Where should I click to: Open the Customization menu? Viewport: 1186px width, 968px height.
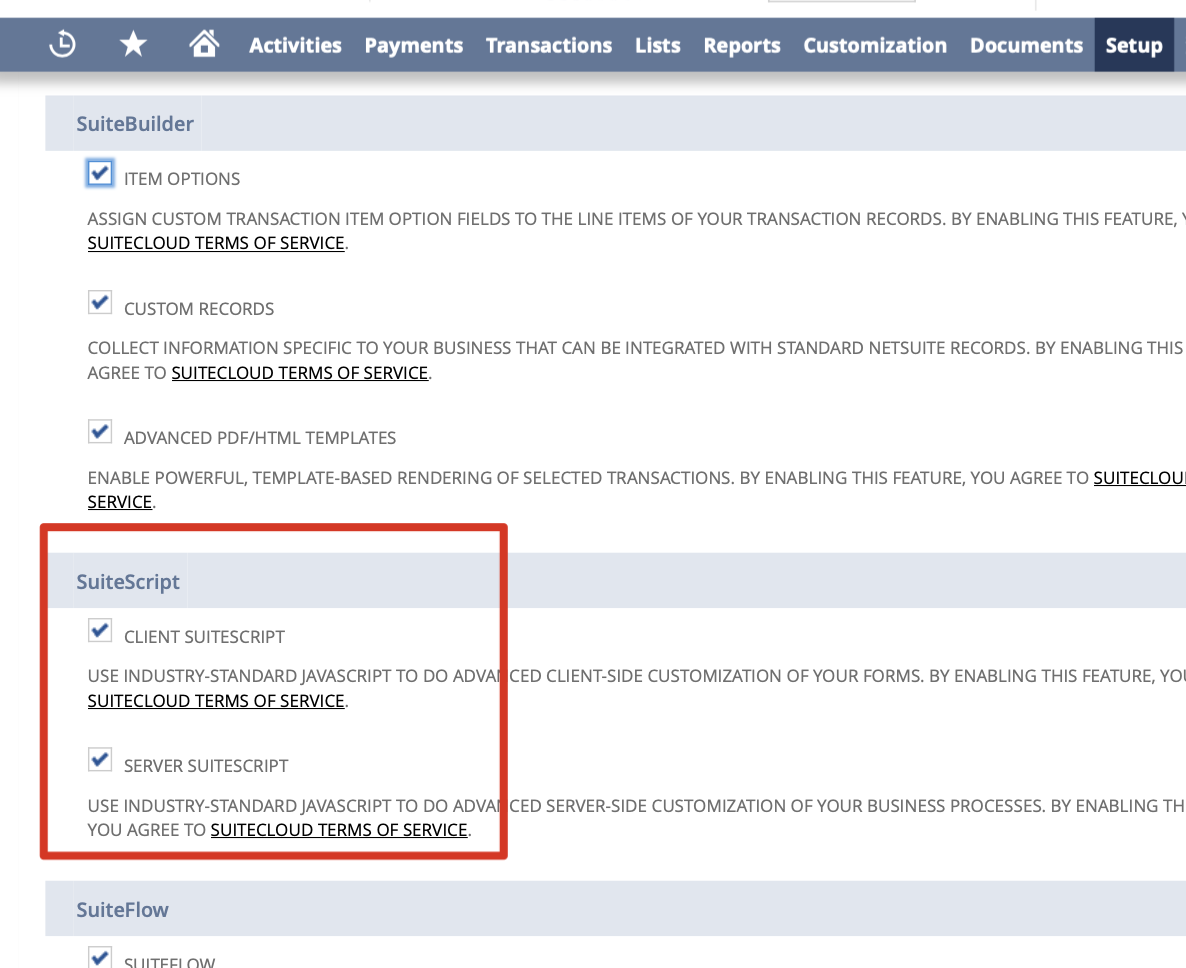(875, 45)
